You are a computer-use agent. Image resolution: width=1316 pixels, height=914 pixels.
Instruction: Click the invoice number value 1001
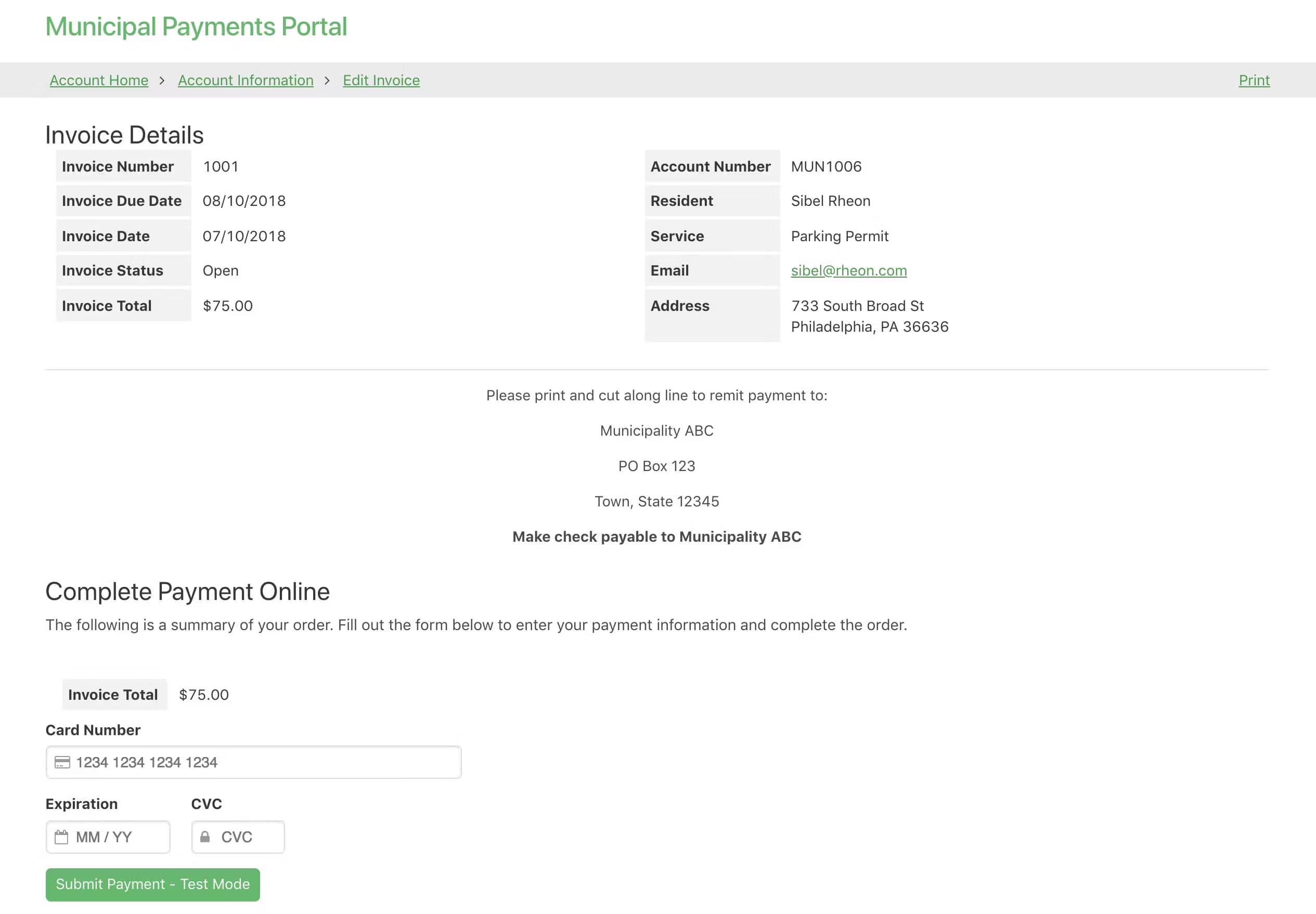click(x=221, y=167)
